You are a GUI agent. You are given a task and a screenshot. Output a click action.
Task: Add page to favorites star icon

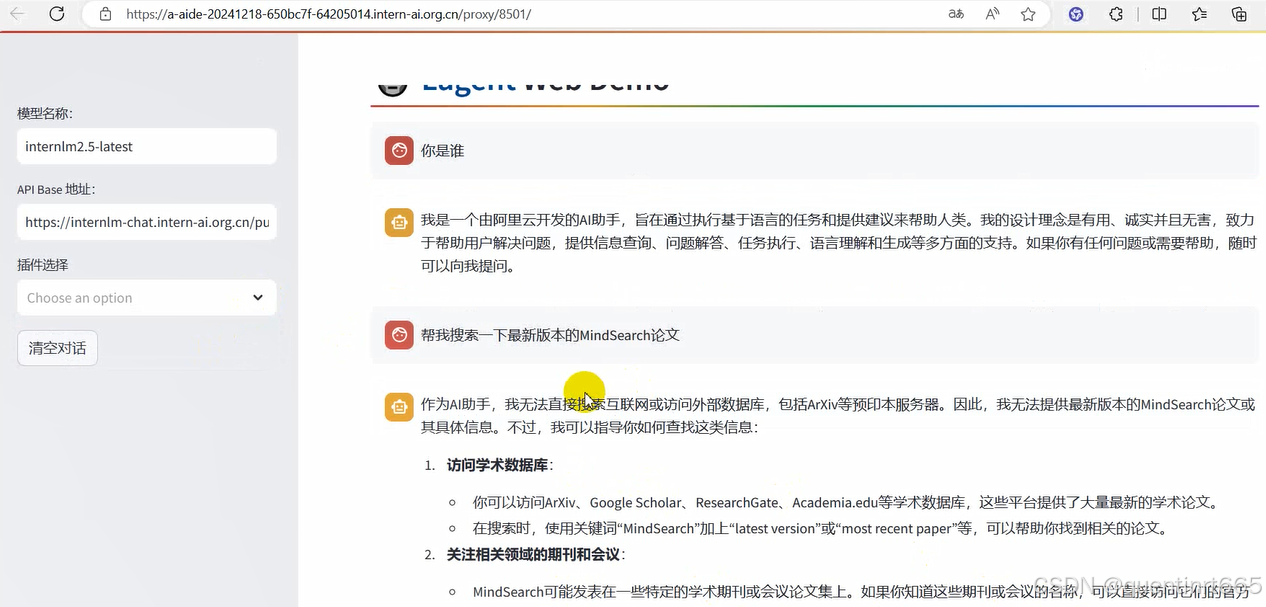1028,14
